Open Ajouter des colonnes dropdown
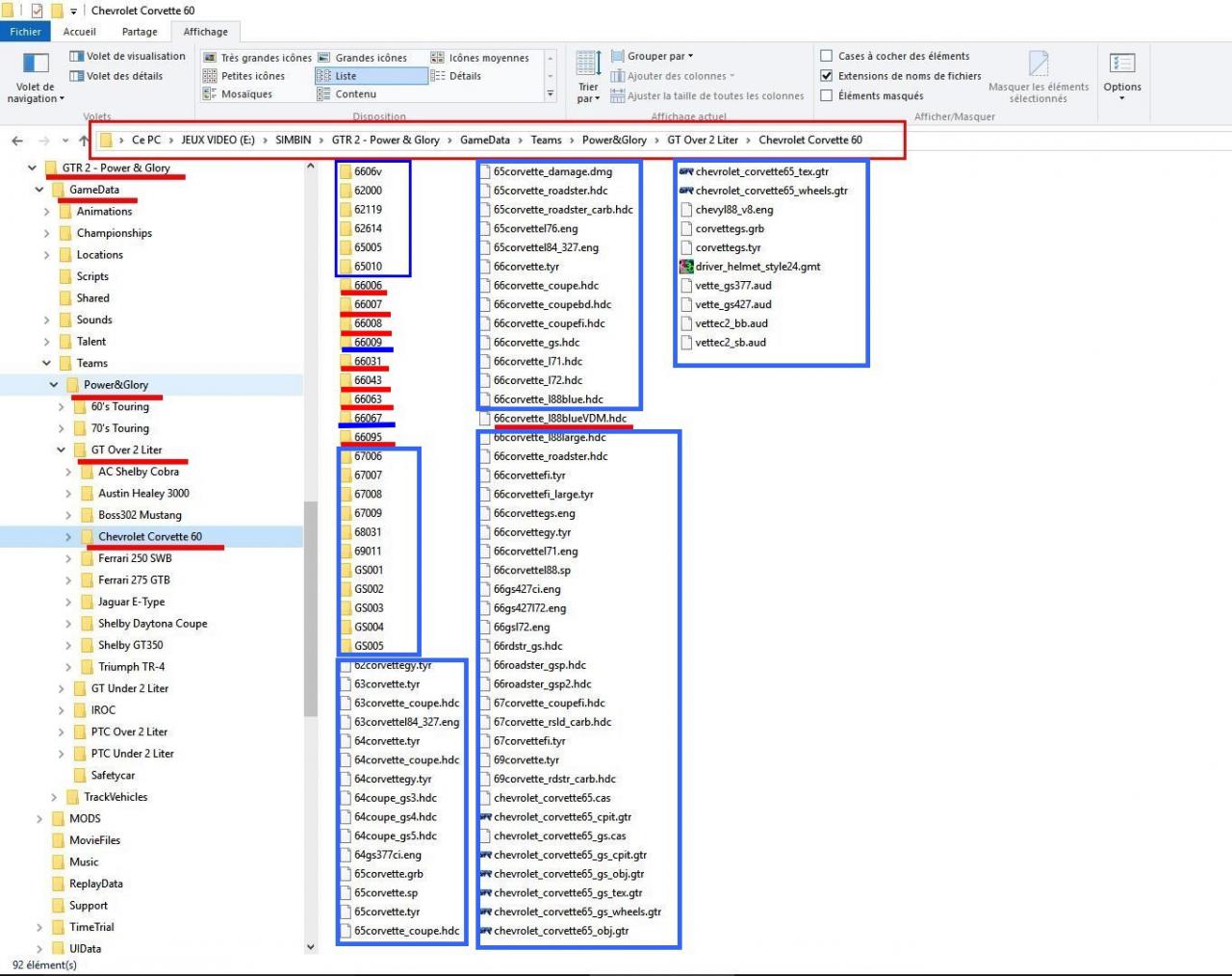Image resolution: width=1232 pixels, height=976 pixels. tap(673, 76)
